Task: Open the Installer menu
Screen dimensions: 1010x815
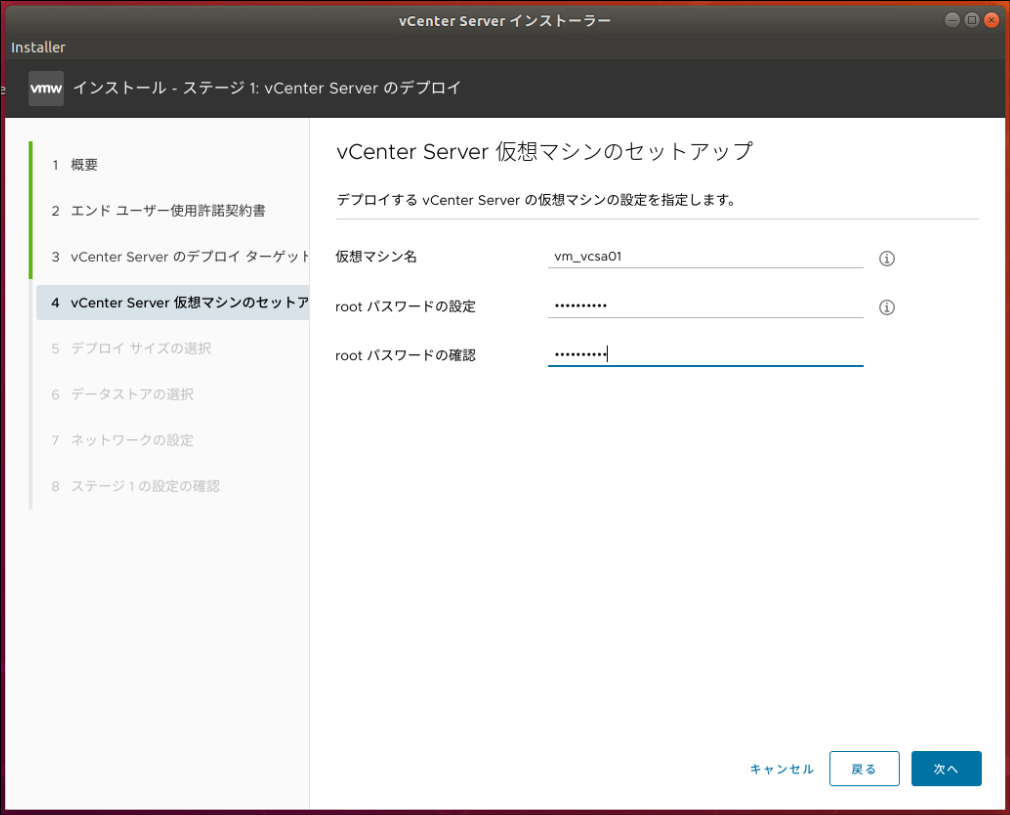Action: [38, 47]
